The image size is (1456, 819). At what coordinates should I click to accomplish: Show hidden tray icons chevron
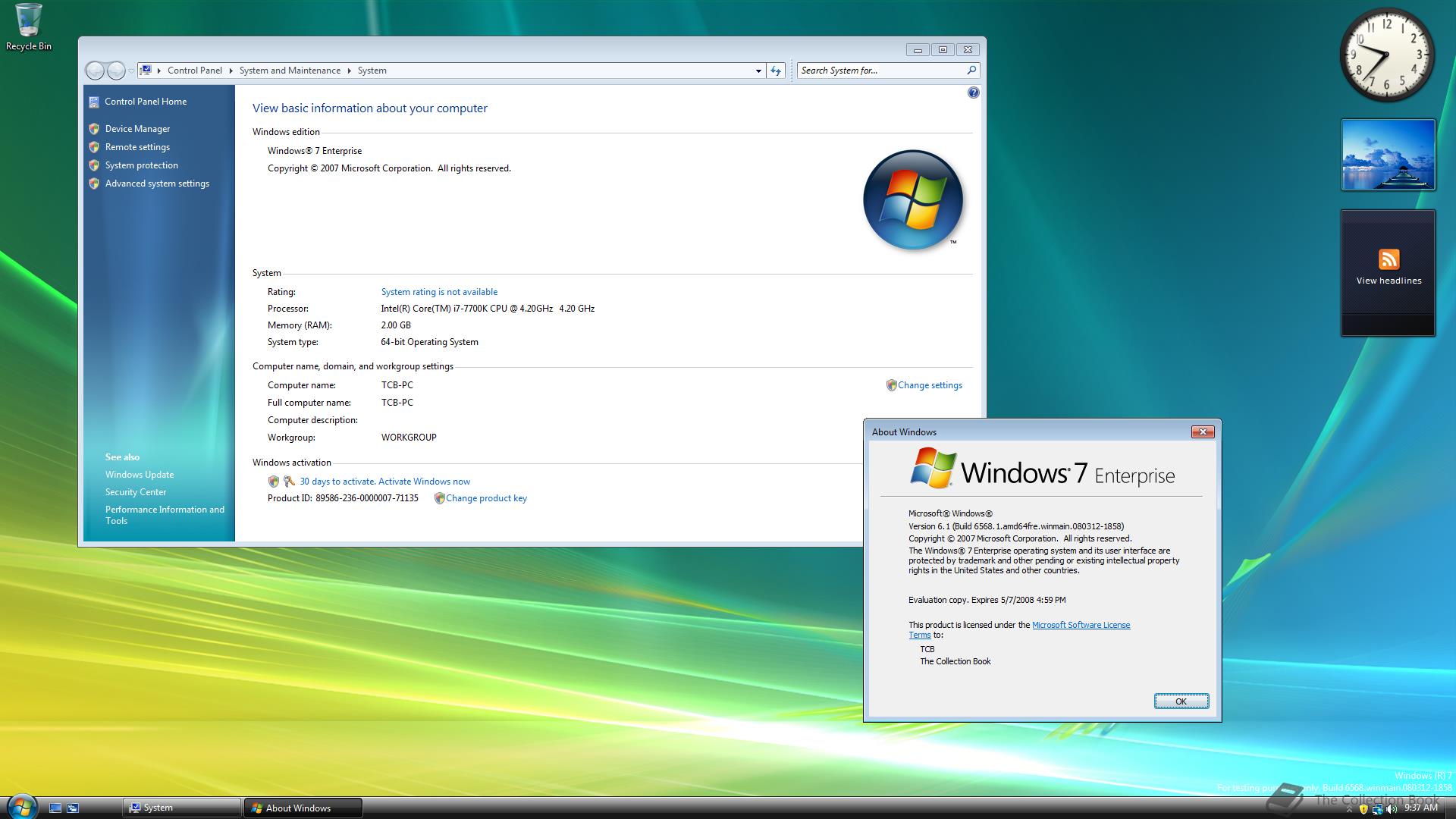click(x=1349, y=809)
